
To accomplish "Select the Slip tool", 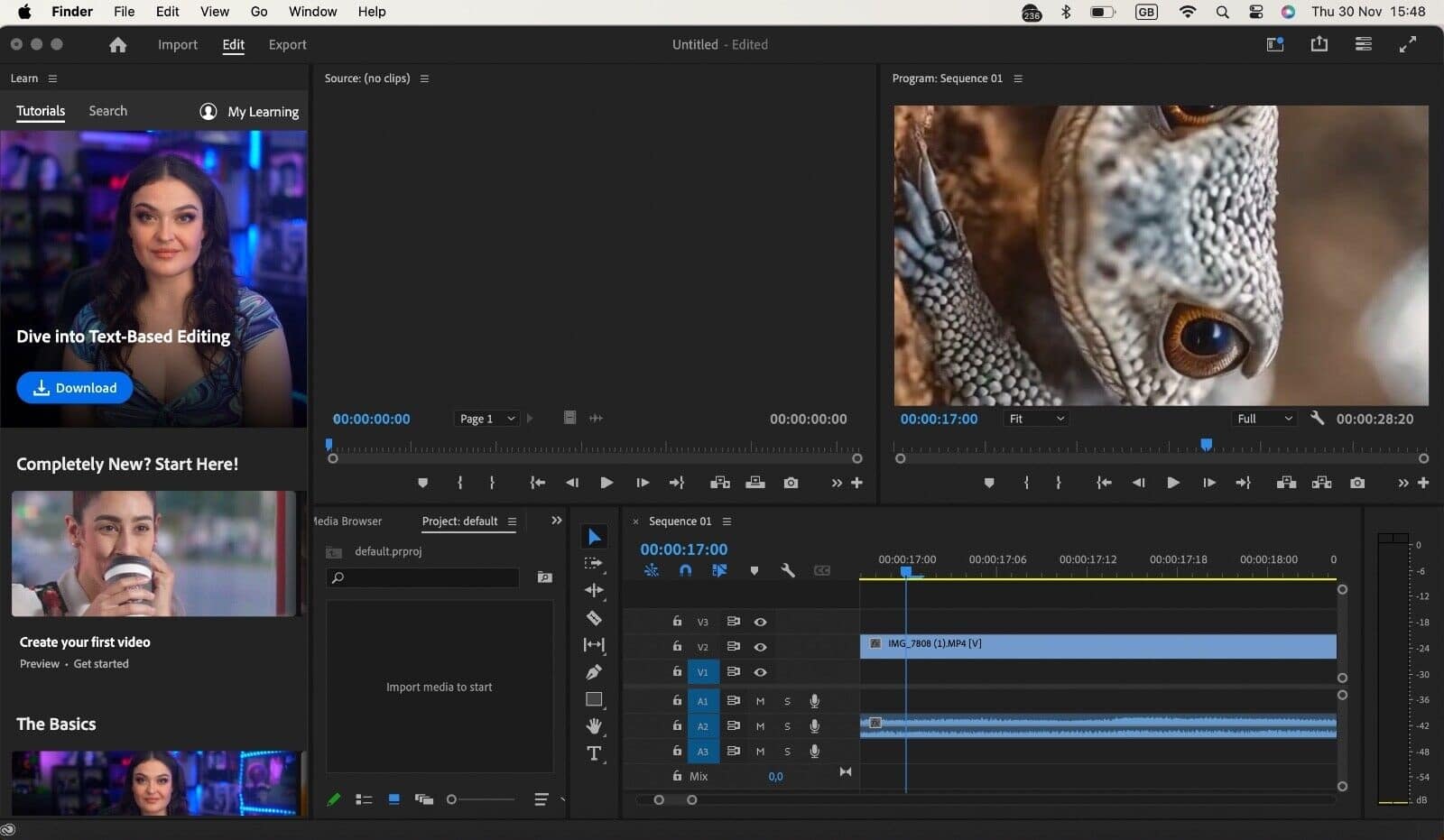I will click(x=594, y=644).
